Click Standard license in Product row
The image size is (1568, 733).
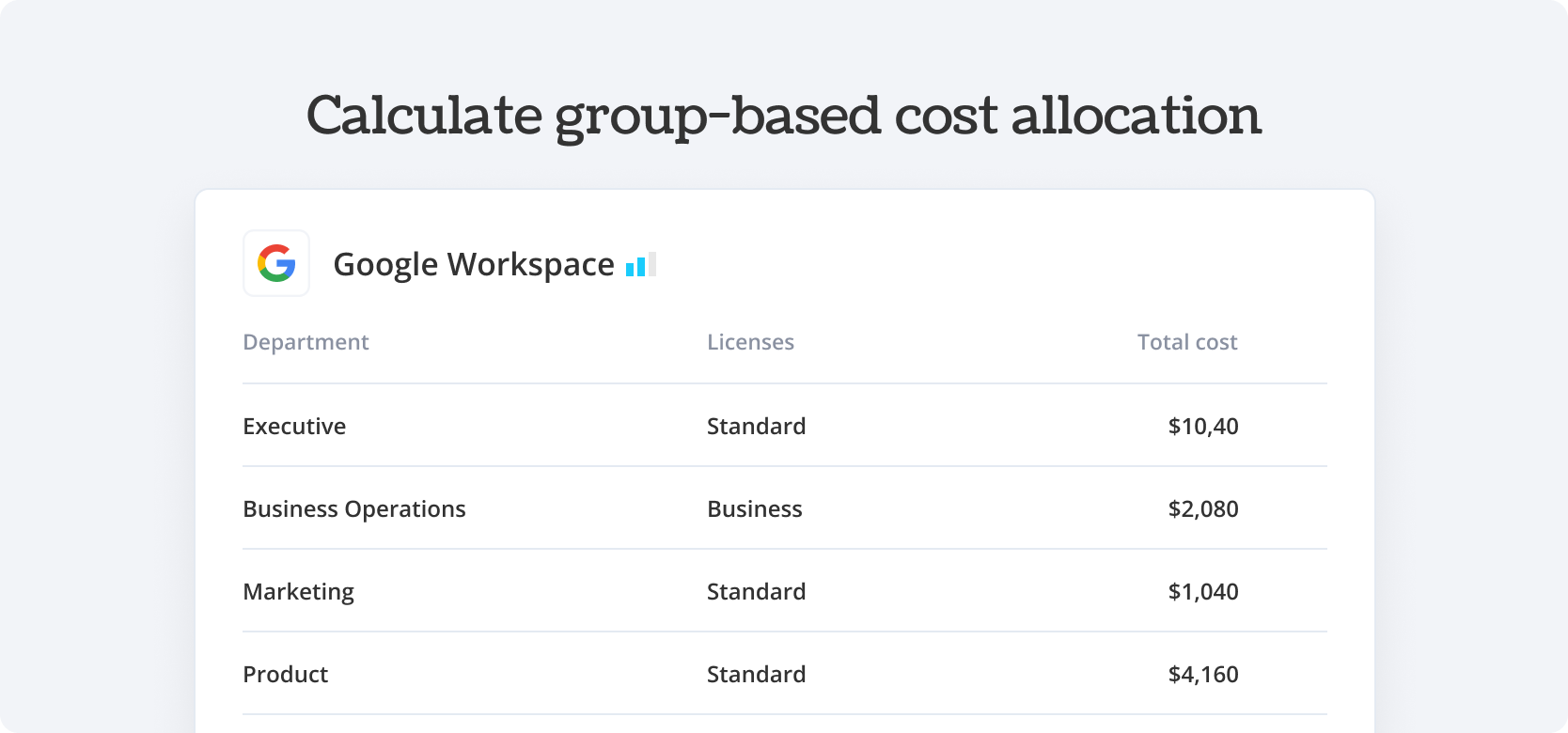(x=756, y=675)
